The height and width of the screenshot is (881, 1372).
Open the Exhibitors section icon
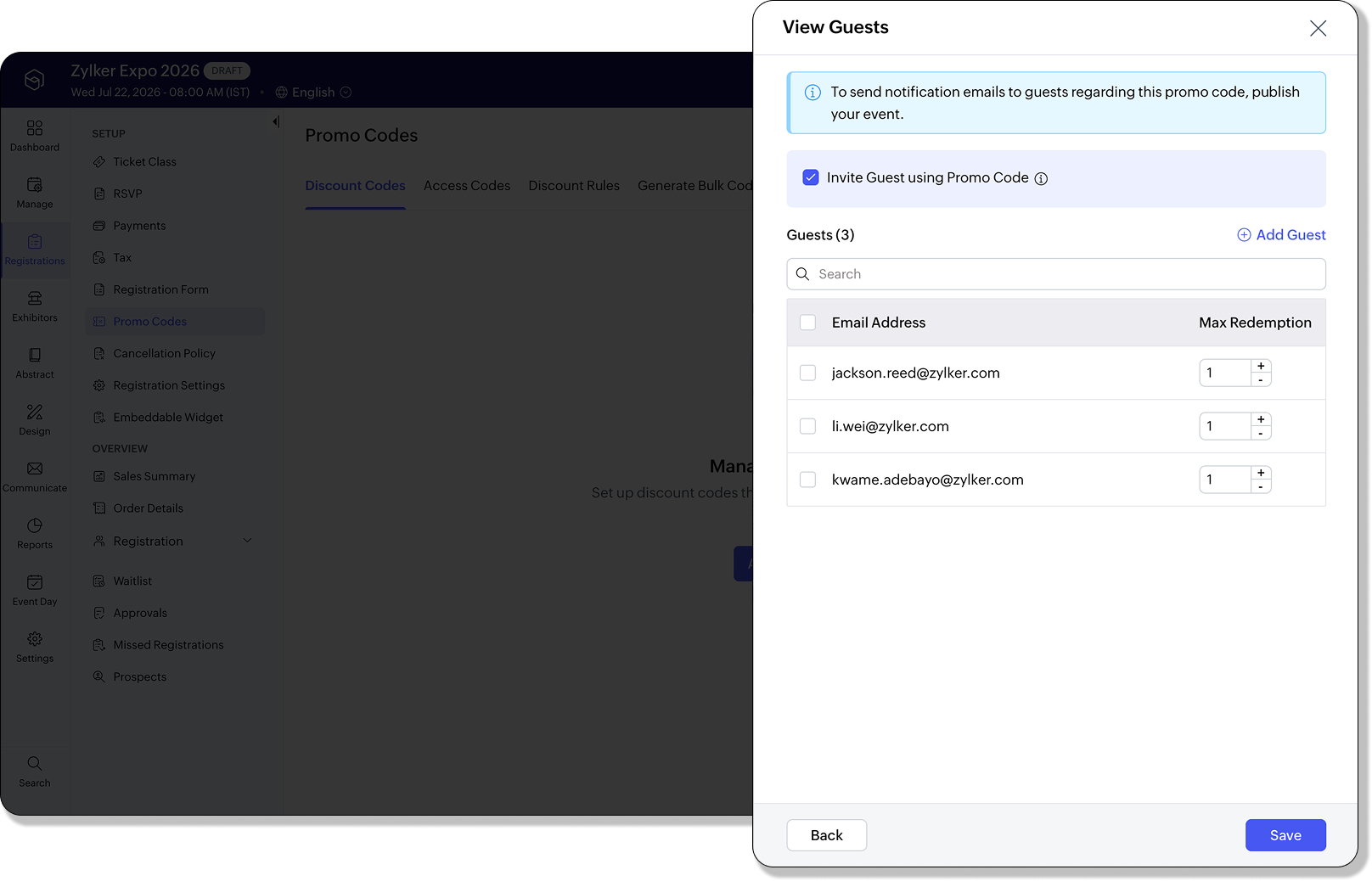coord(35,299)
